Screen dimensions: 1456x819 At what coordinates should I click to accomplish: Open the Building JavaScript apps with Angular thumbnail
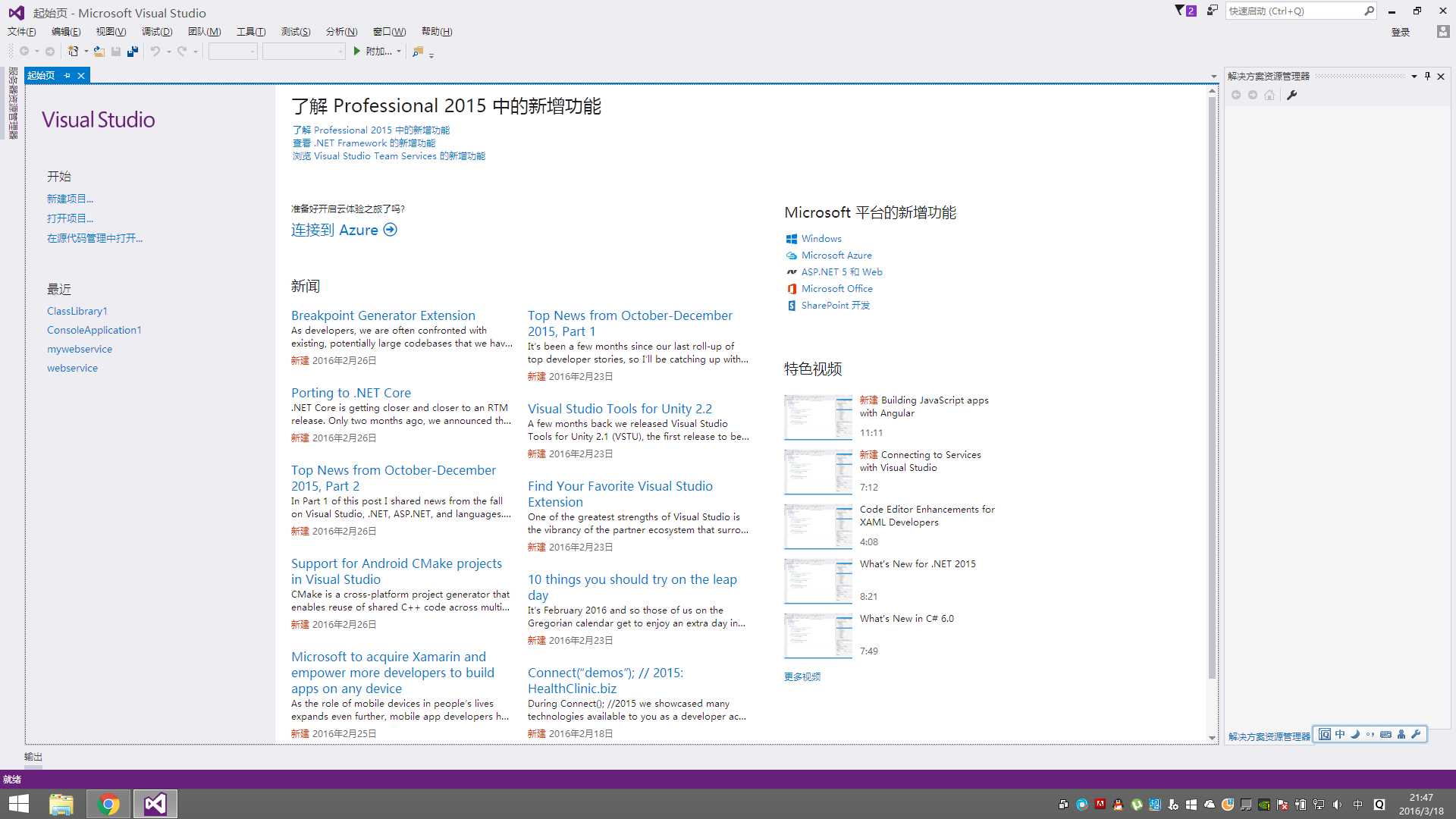pyautogui.click(x=818, y=417)
